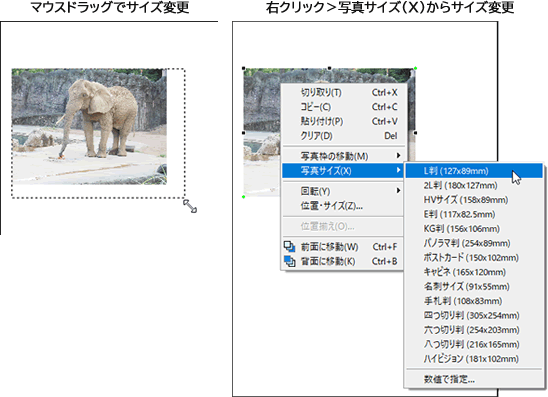Click the elephant photo on the left page
This screenshot has width=548, height=397.
click(89, 126)
